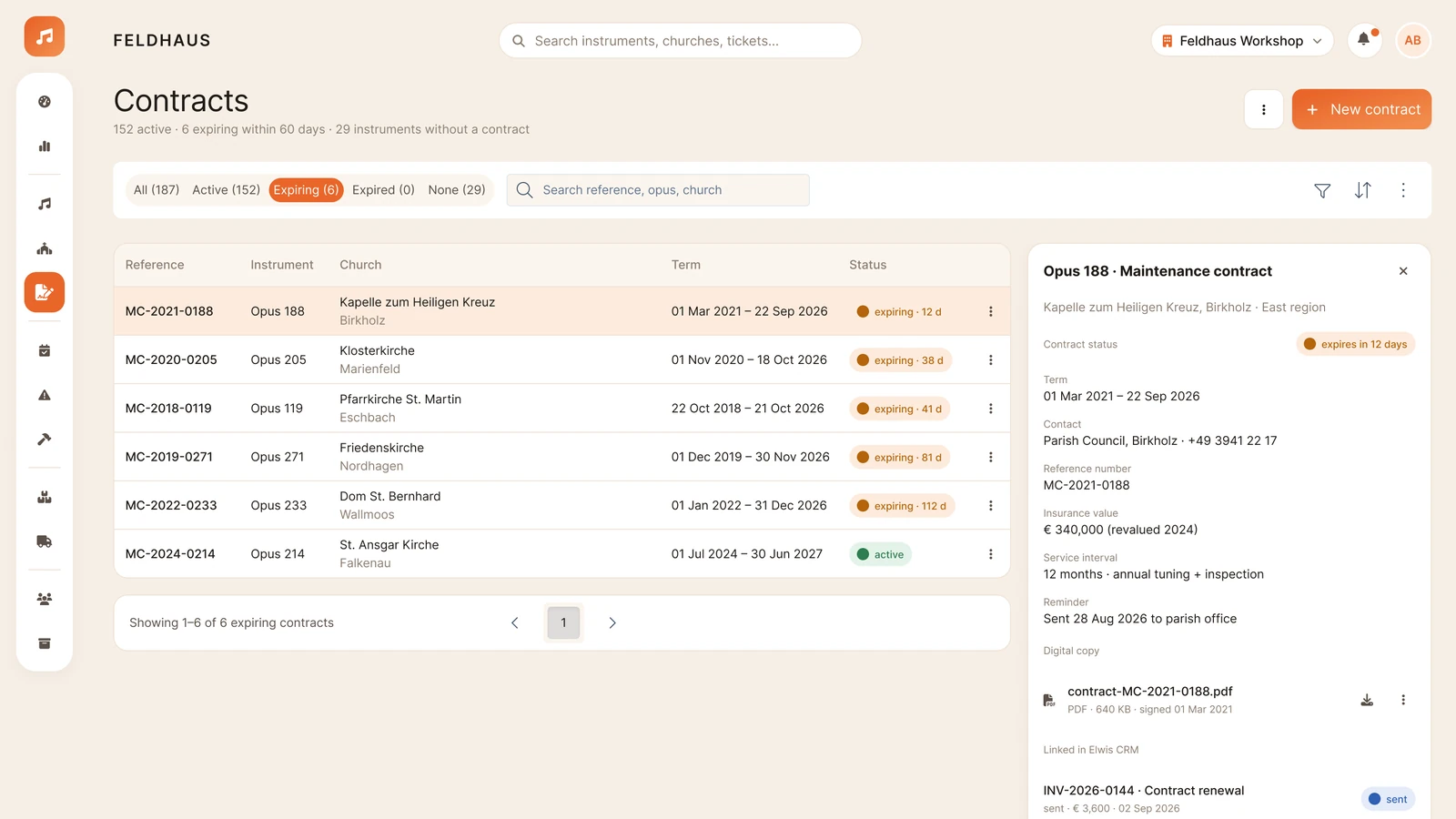
Task: Open row menu for MC-2019-0271
Action: click(990, 457)
